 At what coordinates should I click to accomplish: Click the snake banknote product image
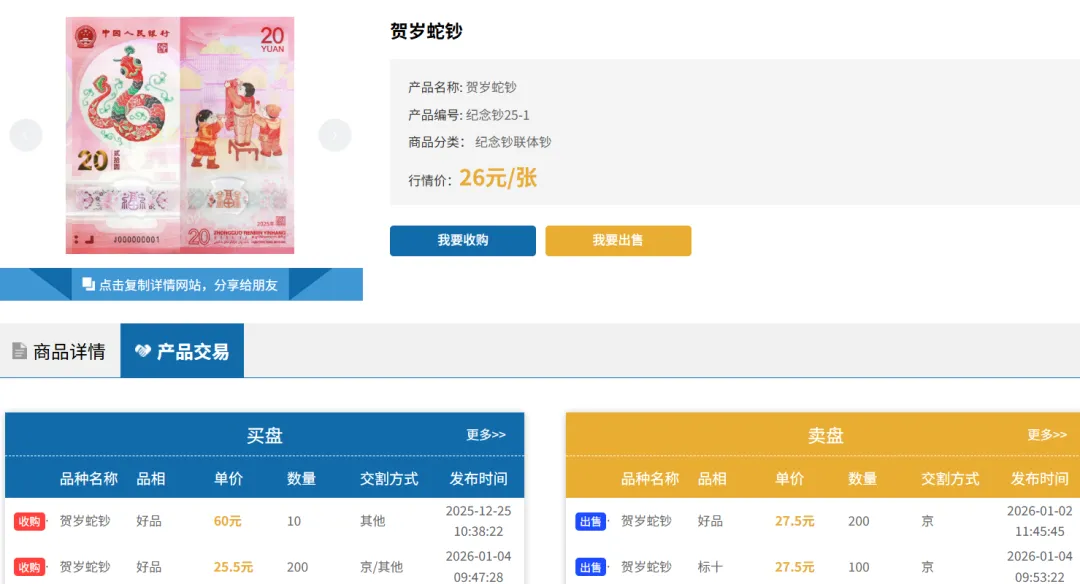click(x=180, y=136)
